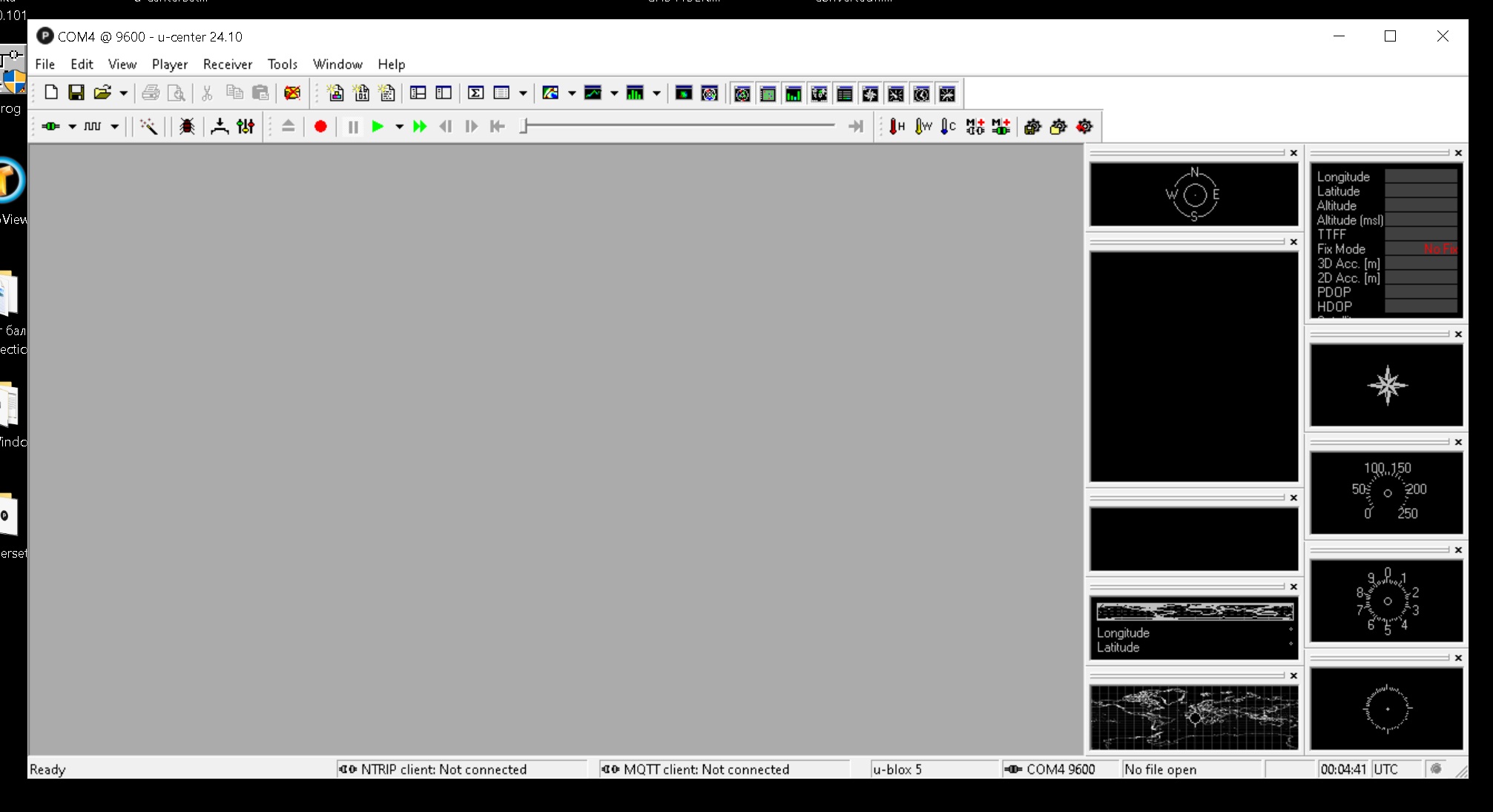This screenshot has width=1493, height=812.
Task: Click the Save file icon
Action: pyautogui.click(x=76, y=93)
